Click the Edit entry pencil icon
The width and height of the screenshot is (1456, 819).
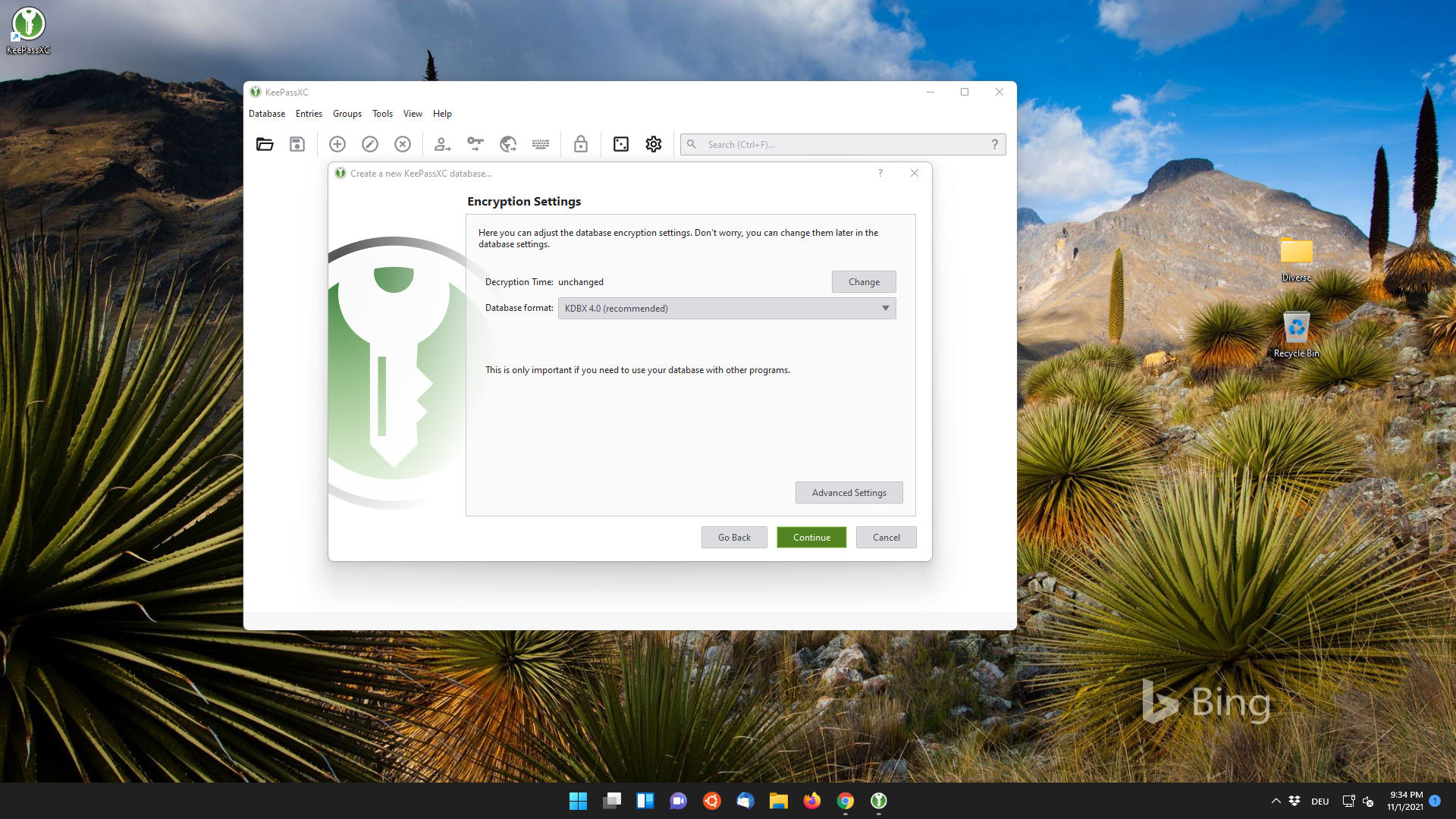370,144
